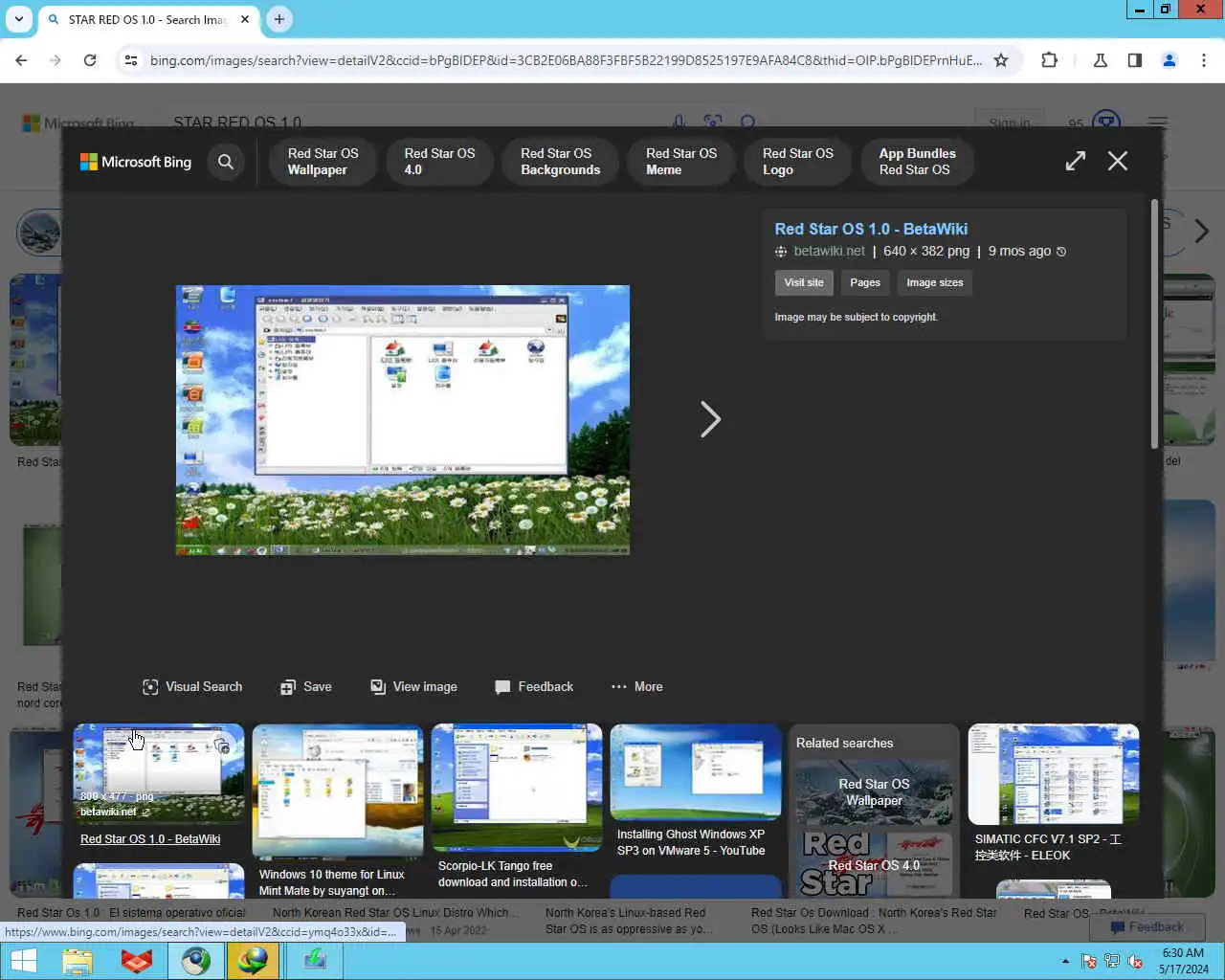The image size is (1225, 980).
Task: Open the browser Extensions puzzle icon
Action: [x=1049, y=60]
